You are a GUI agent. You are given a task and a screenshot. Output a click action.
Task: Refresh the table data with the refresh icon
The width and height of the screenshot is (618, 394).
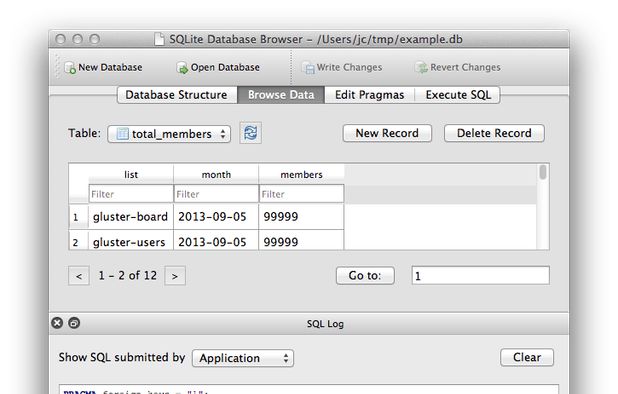point(250,133)
